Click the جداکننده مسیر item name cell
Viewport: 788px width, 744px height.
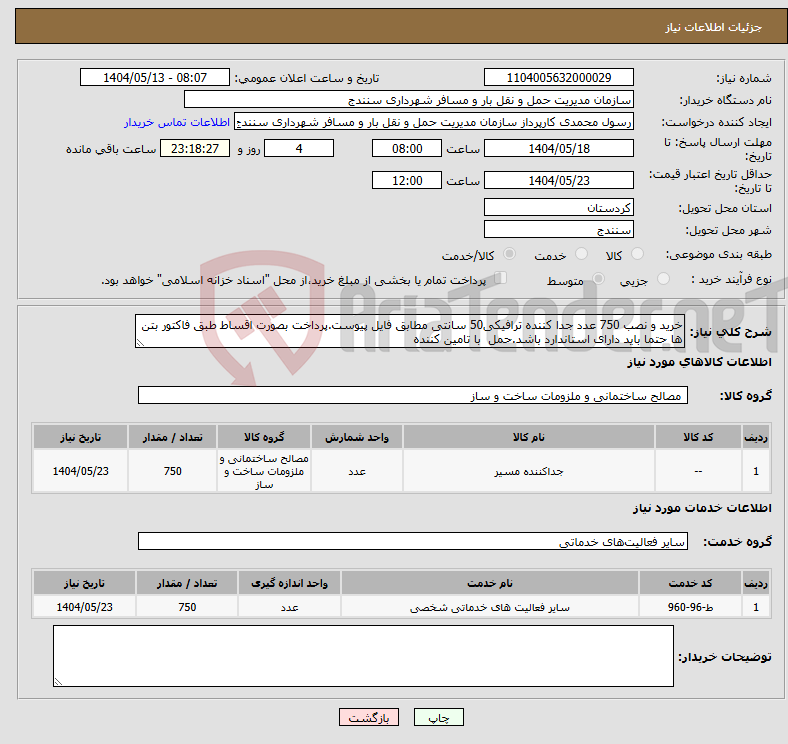tap(529, 471)
